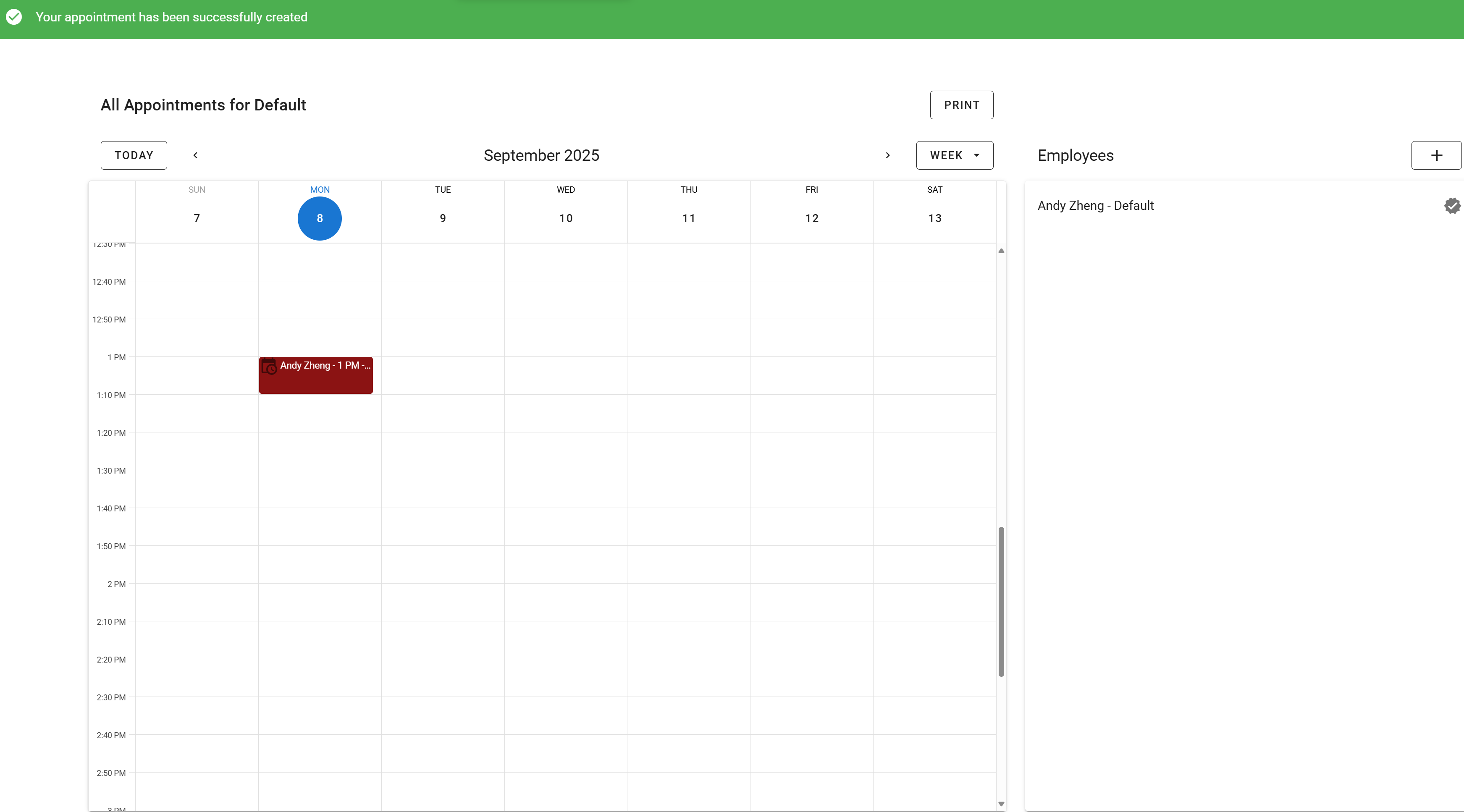Screen dimensions: 1464x812
Task: Click the Employees heading
Action: [x=1075, y=155]
